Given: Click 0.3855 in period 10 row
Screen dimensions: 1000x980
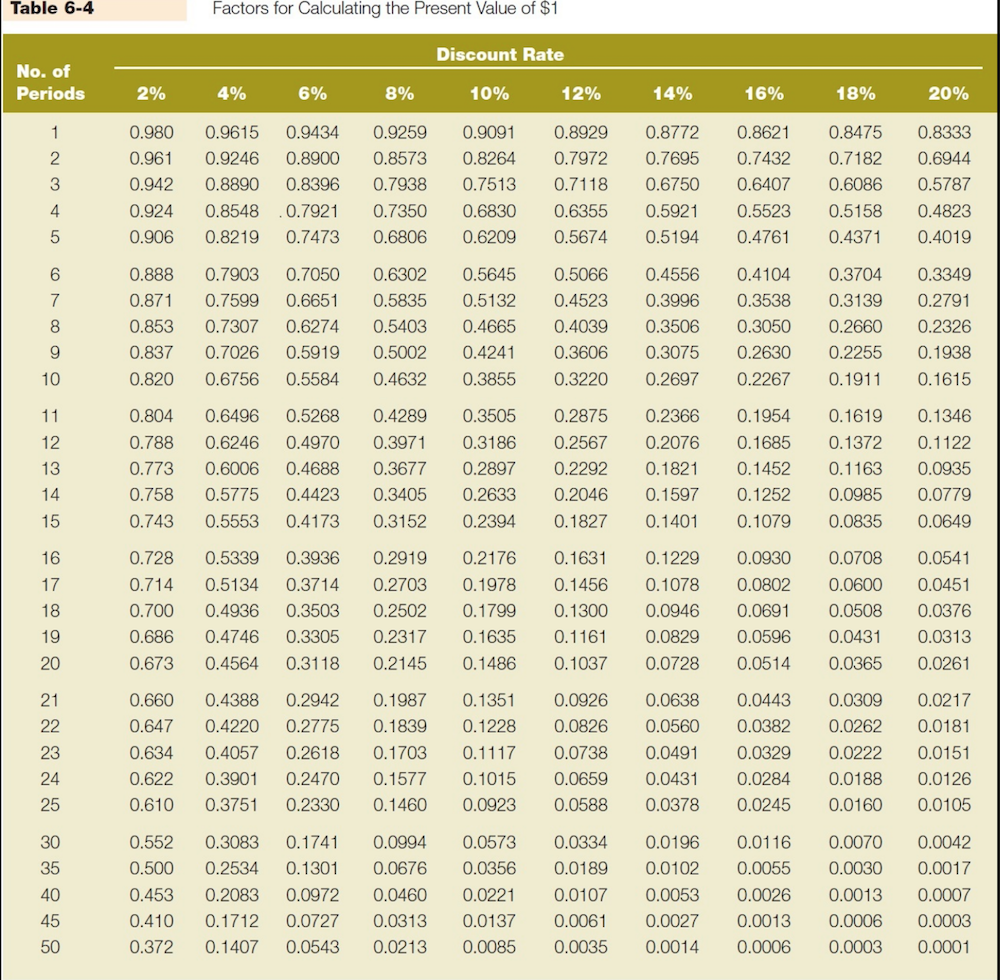Looking at the screenshot, I should (489, 379).
